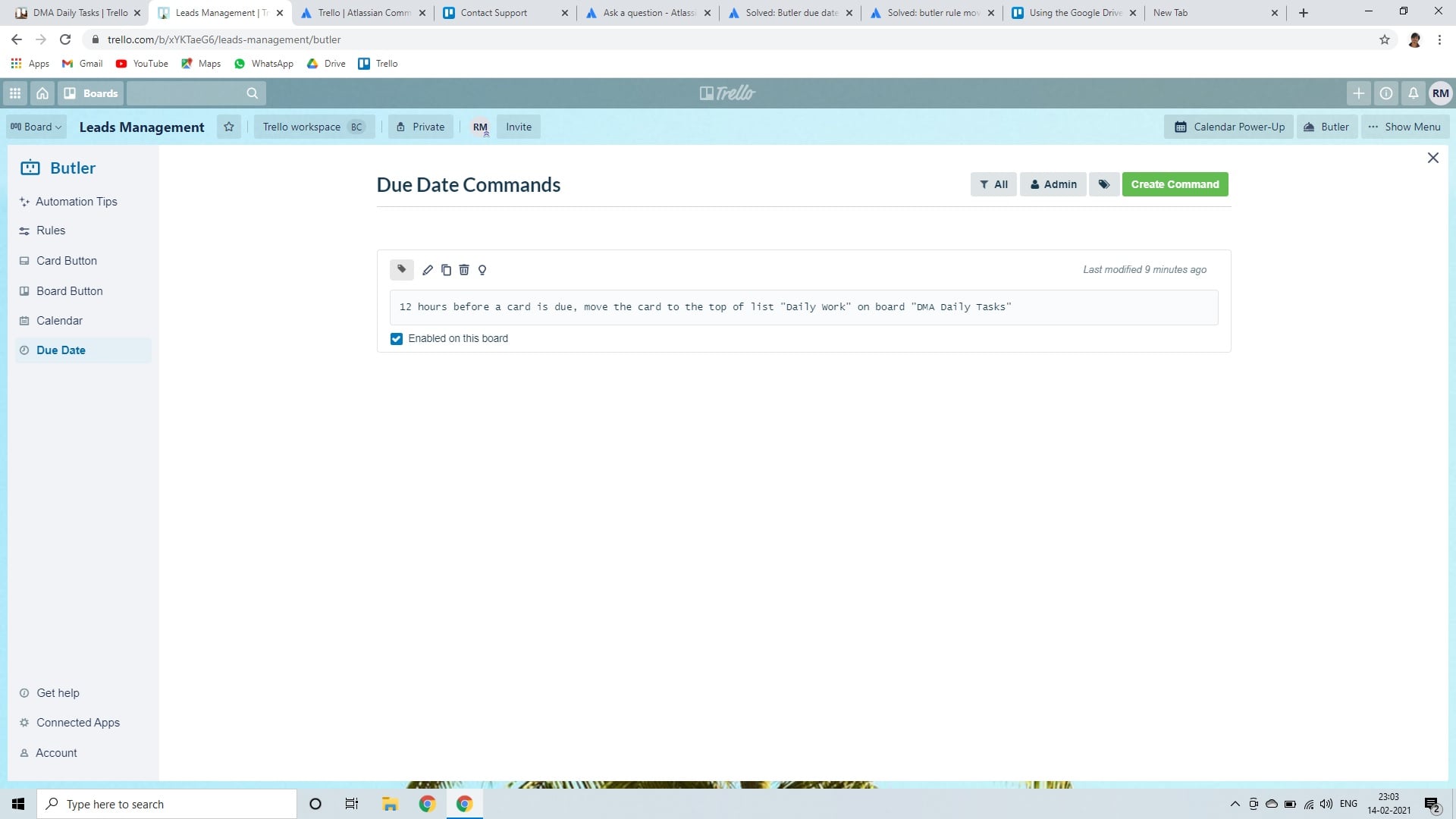Open Board Button section
Image resolution: width=1456 pixels, height=819 pixels.
(x=70, y=291)
